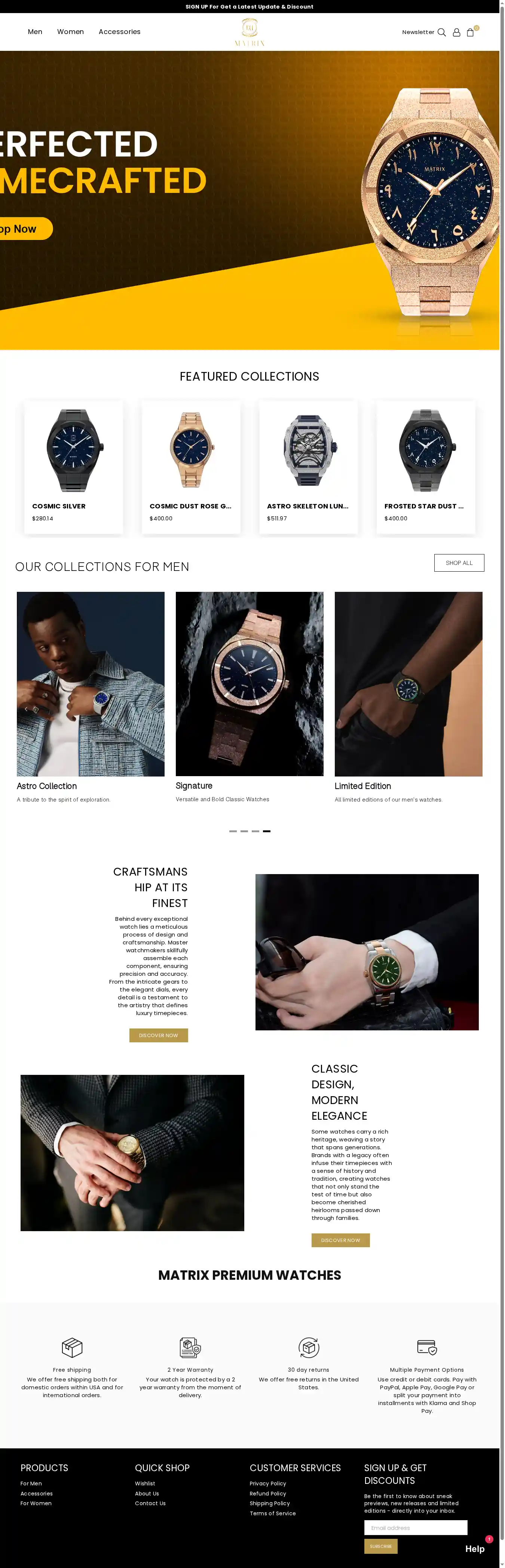Click the 2 Year Warranty icon
The image size is (505, 1568).
190,1348
